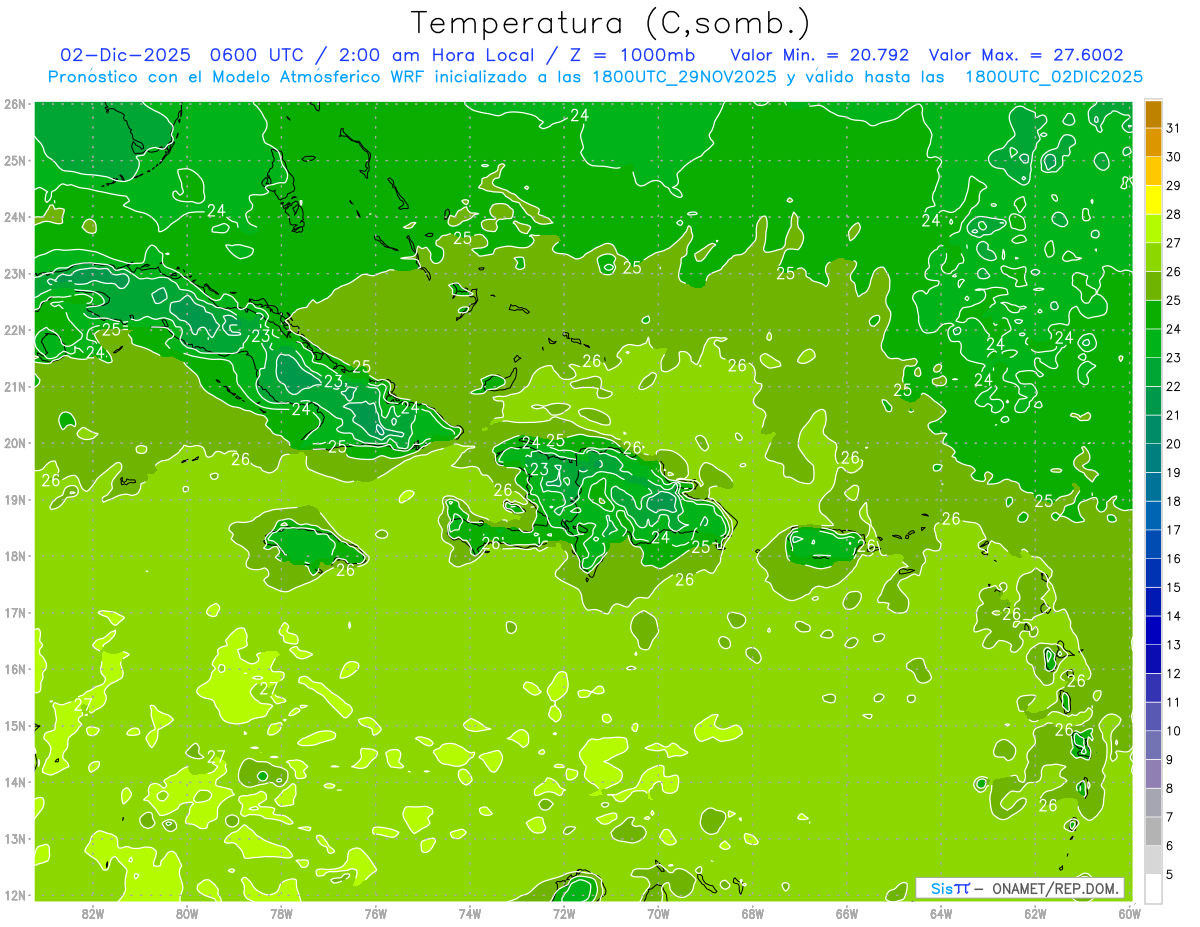Click the '28' label on color scale
1200x927 pixels.
click(1173, 214)
